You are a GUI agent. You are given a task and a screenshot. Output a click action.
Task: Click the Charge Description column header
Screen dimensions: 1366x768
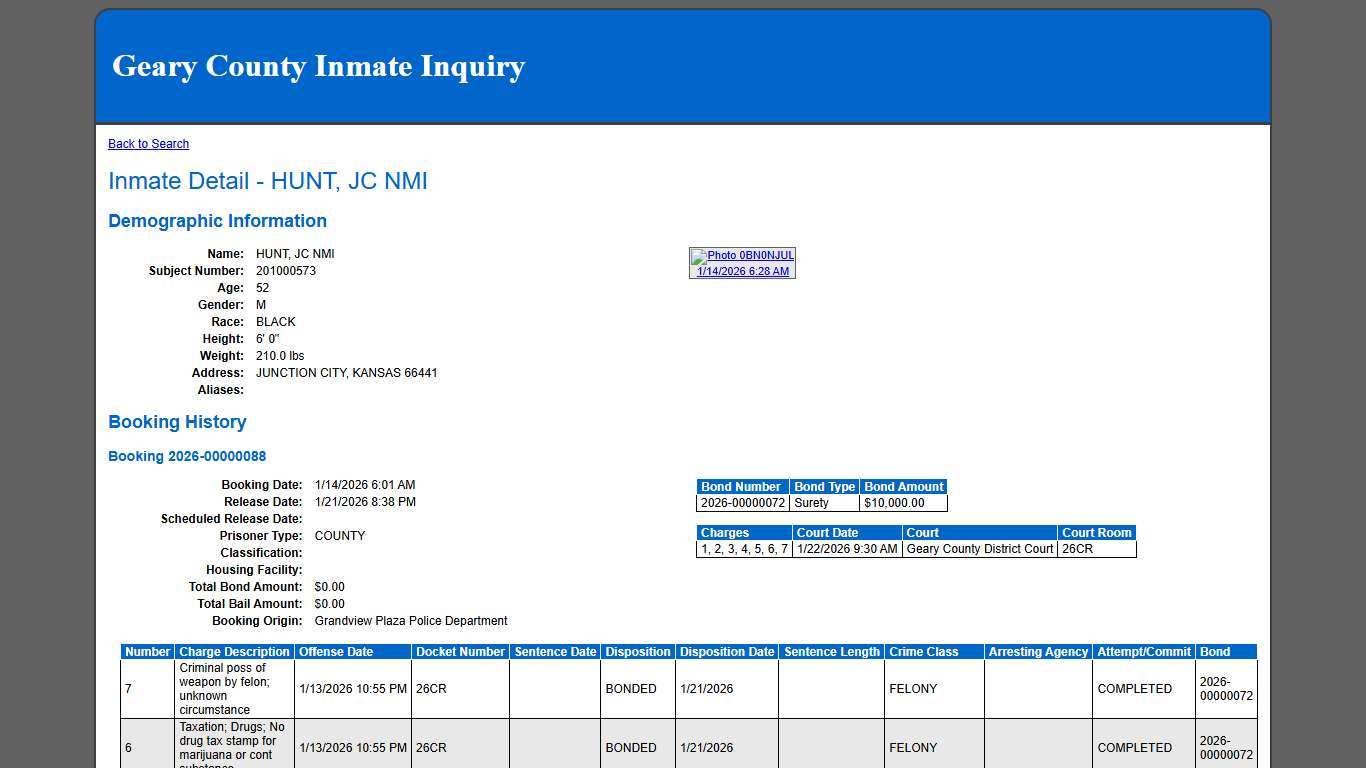coord(232,651)
